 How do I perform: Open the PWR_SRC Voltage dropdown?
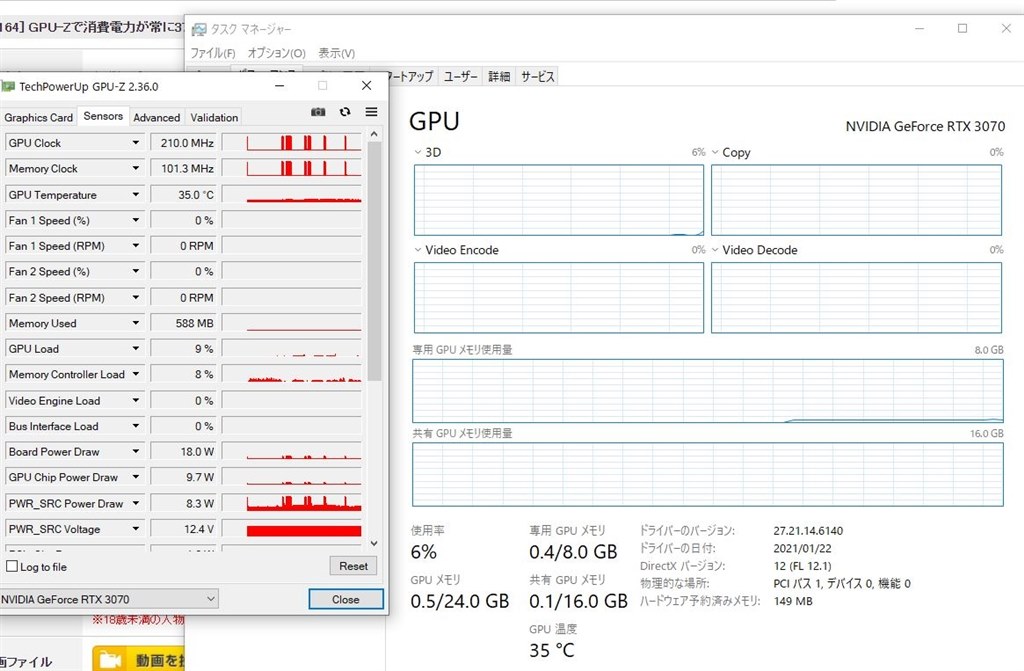click(x=135, y=529)
